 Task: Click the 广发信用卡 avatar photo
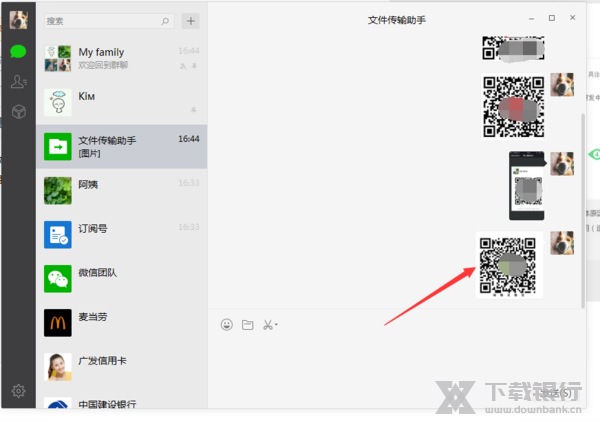(x=58, y=367)
